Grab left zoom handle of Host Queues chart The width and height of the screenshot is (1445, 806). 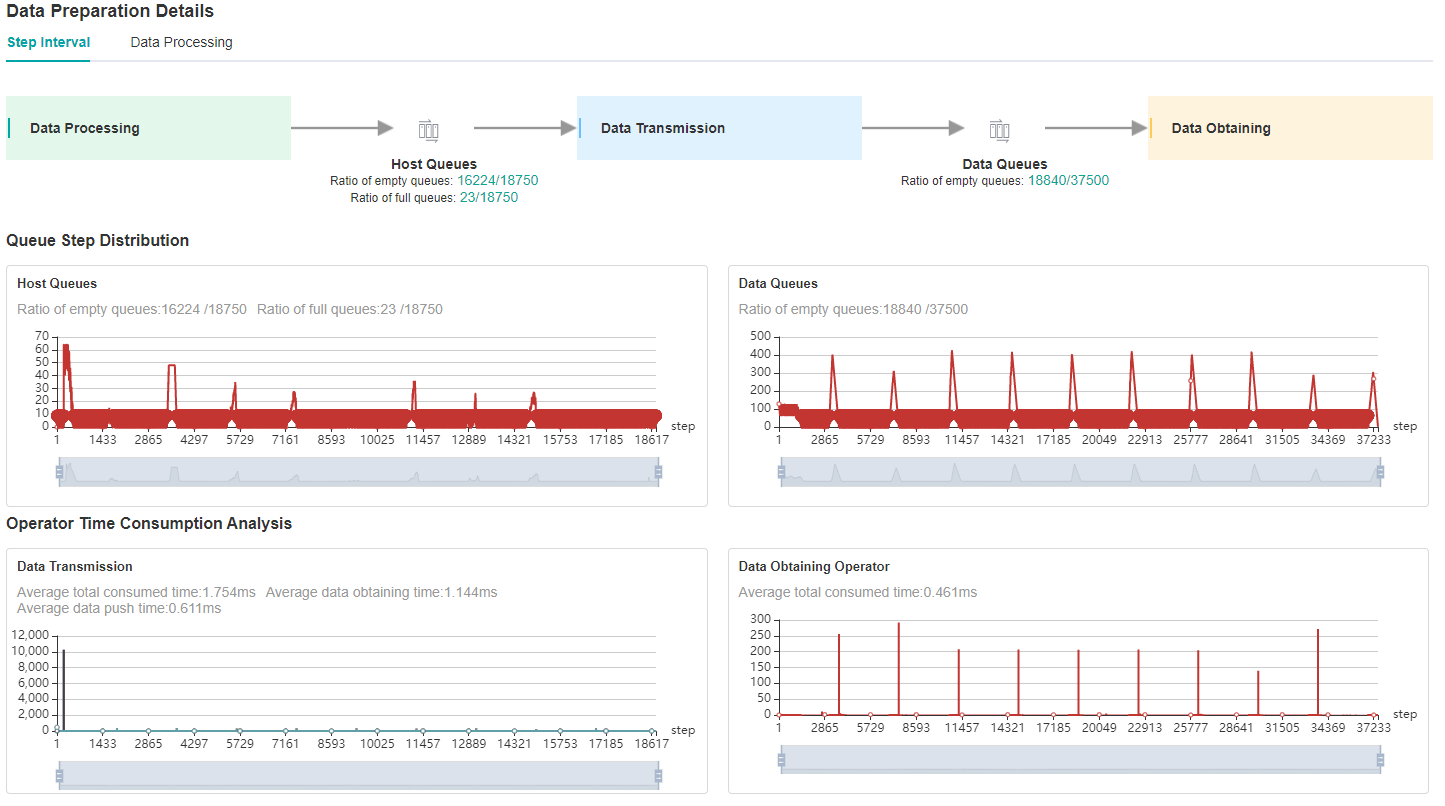[x=59, y=472]
